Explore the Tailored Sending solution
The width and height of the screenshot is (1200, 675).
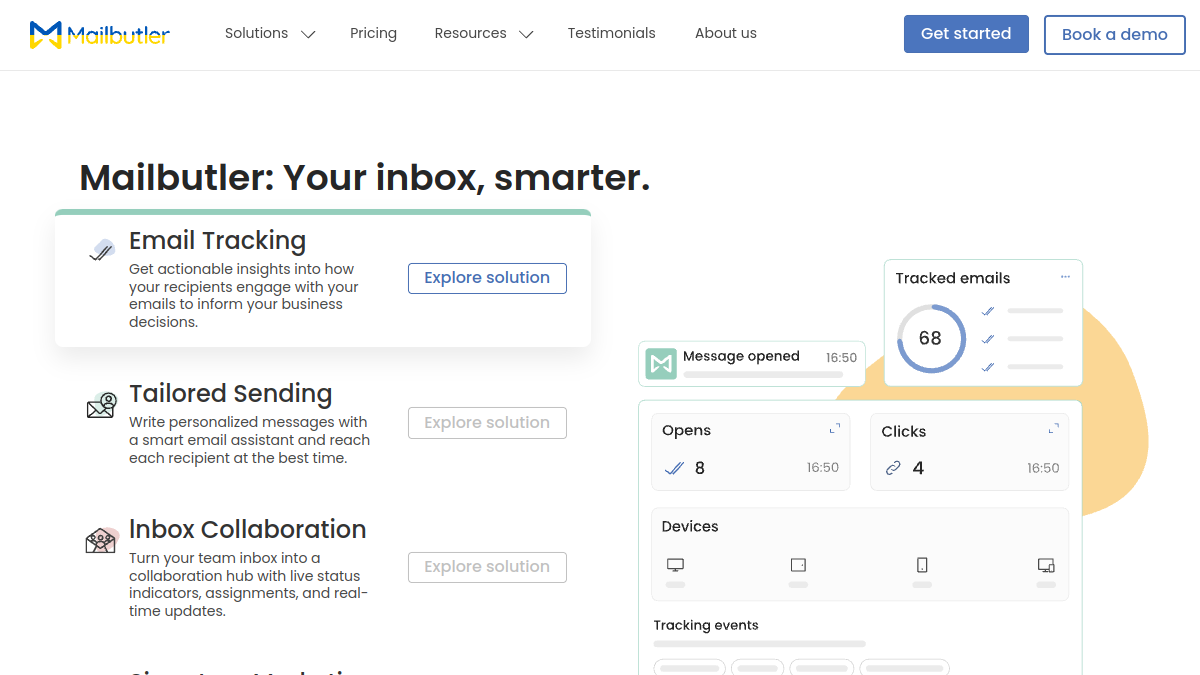pyautogui.click(x=487, y=423)
